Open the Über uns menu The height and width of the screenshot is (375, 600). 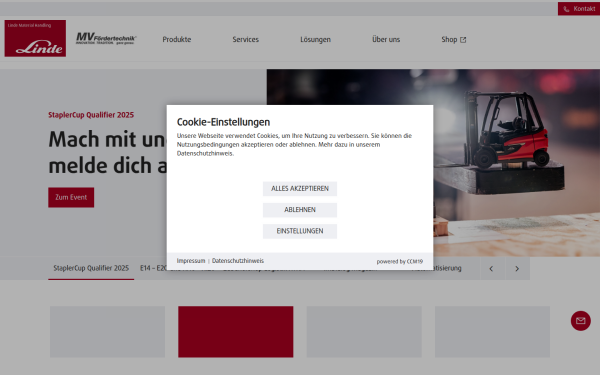coord(386,39)
